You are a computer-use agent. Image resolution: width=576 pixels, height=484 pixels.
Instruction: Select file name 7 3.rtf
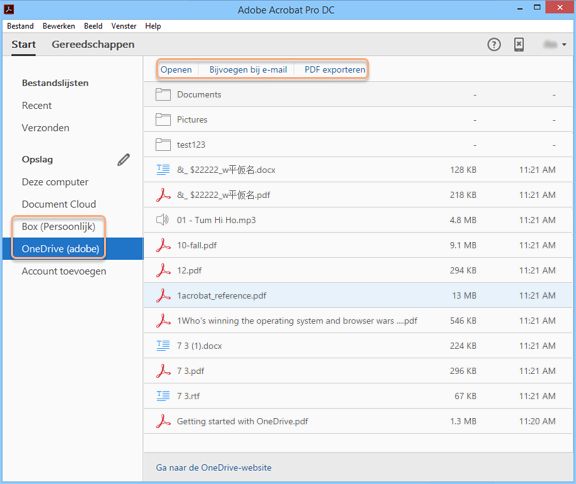point(188,396)
